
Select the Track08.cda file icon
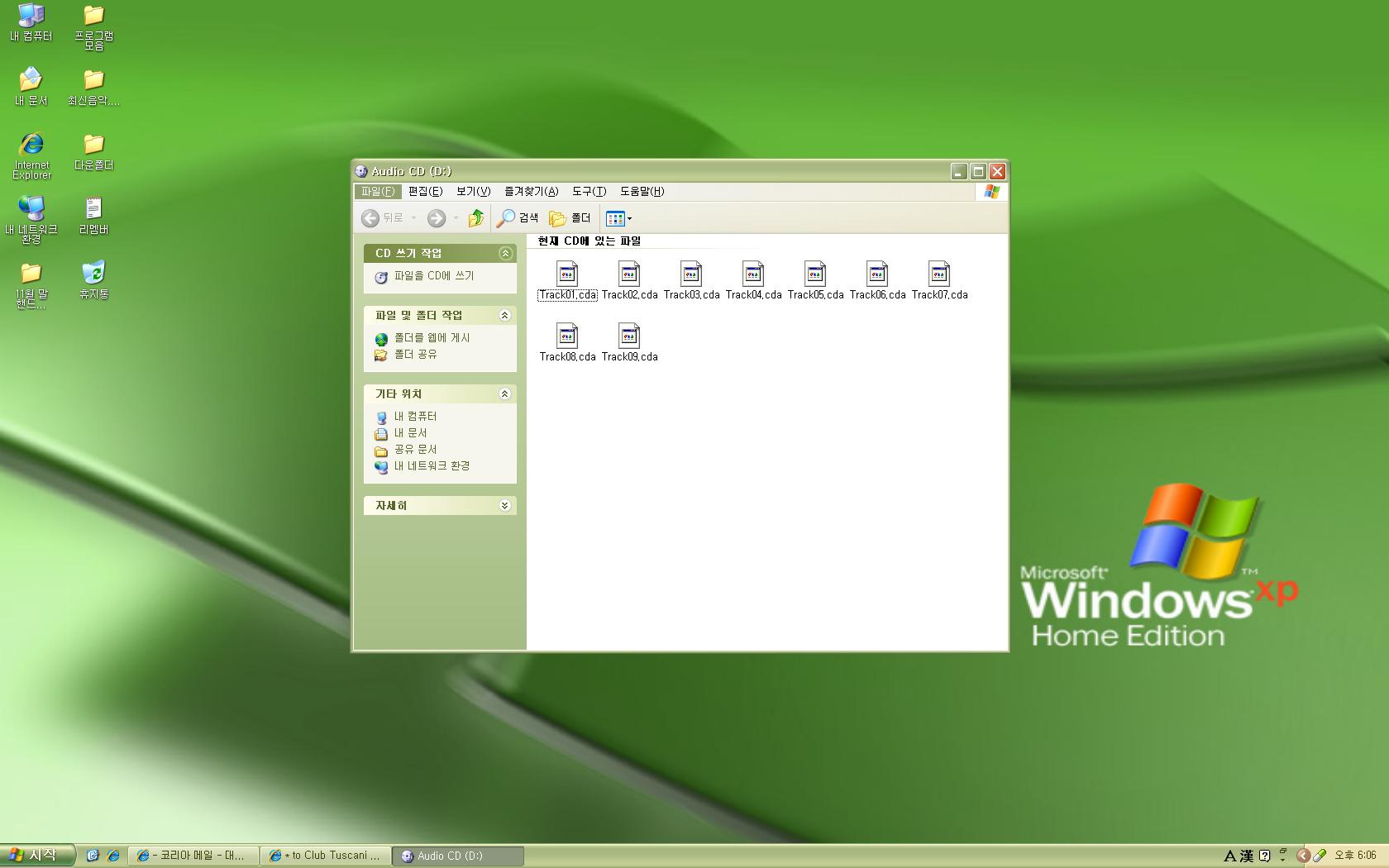(567, 336)
